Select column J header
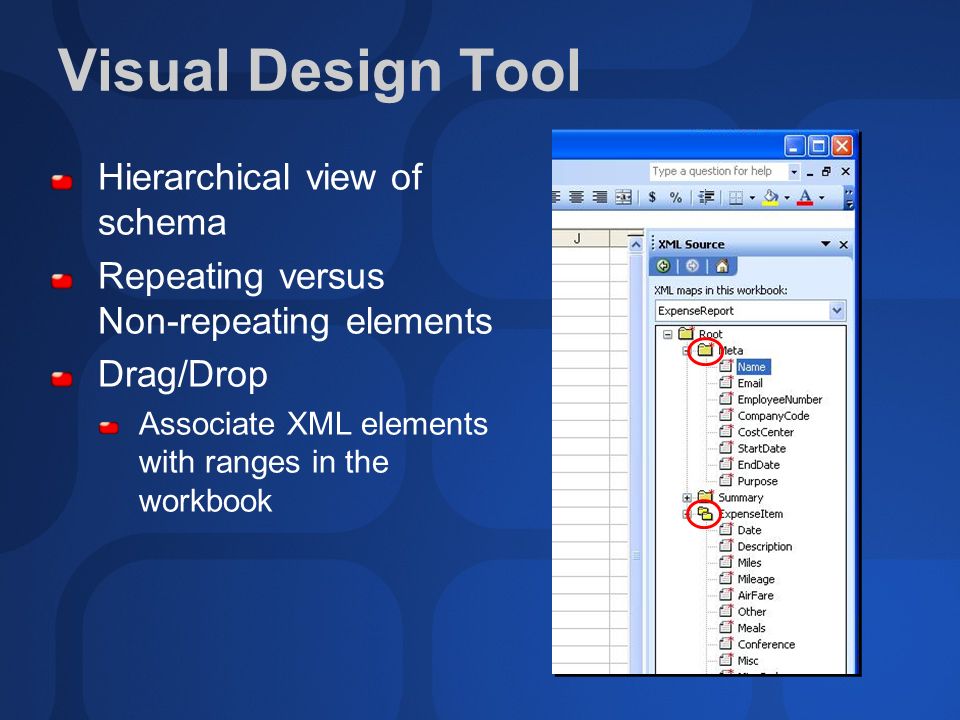This screenshot has width=960, height=720. (x=577, y=238)
